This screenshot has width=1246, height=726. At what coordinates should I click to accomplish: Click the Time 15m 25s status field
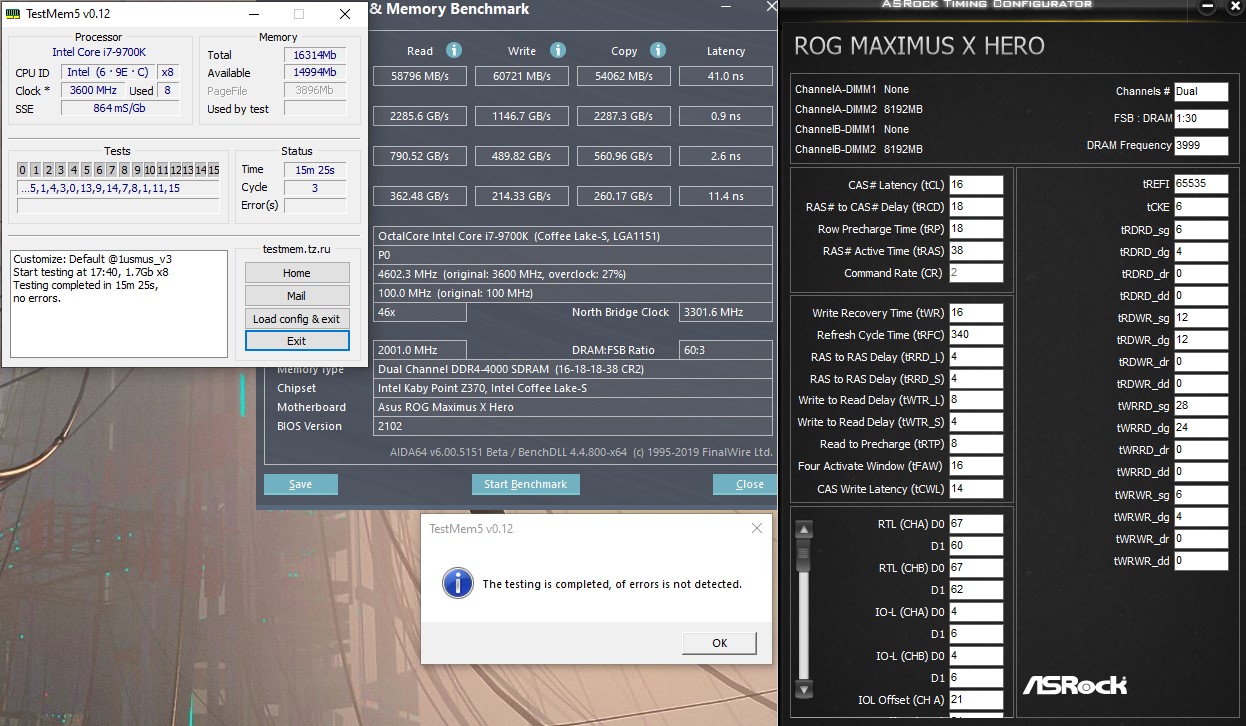point(315,170)
